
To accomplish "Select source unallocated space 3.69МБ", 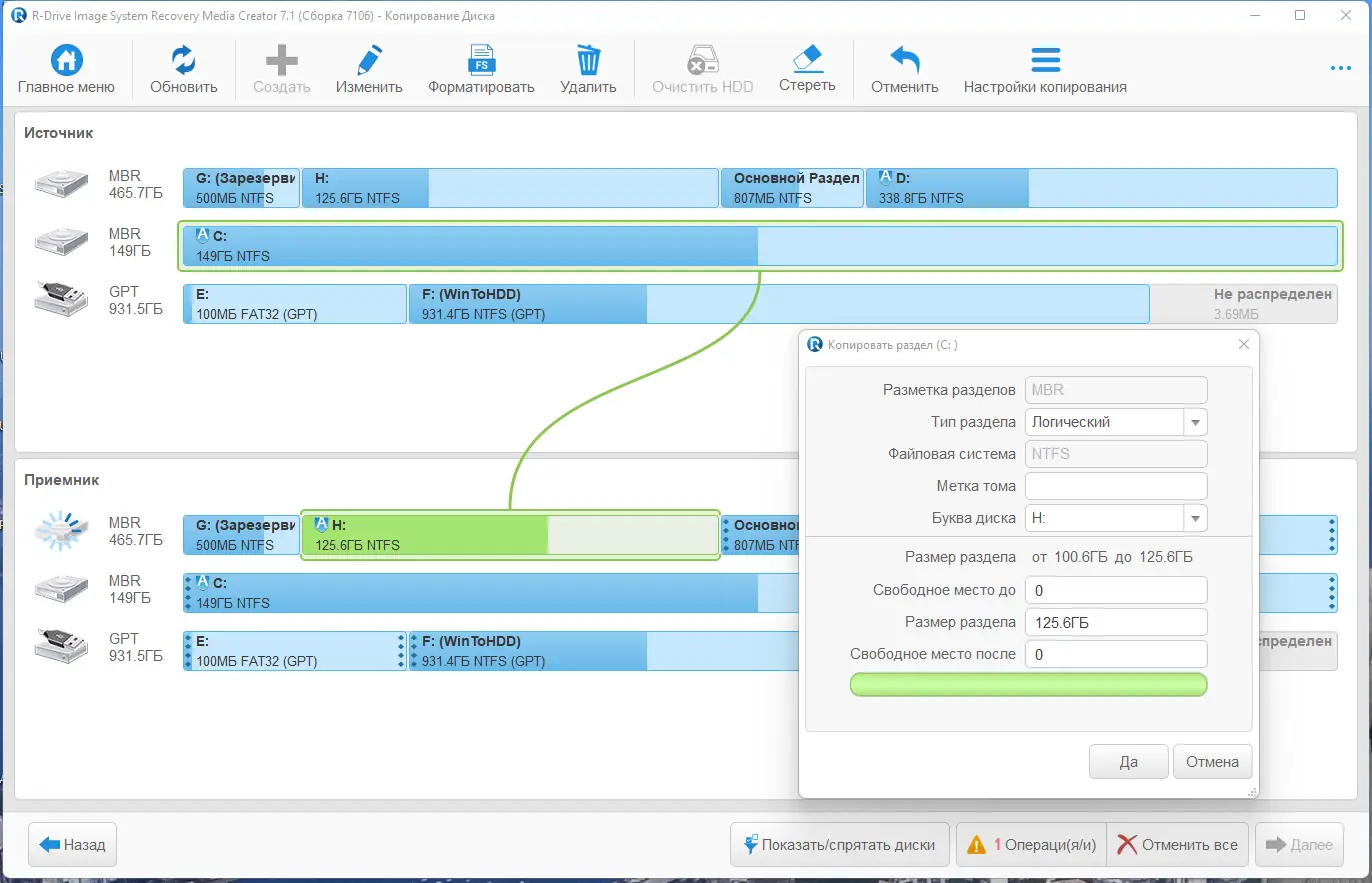I will pyautogui.click(x=1243, y=304).
